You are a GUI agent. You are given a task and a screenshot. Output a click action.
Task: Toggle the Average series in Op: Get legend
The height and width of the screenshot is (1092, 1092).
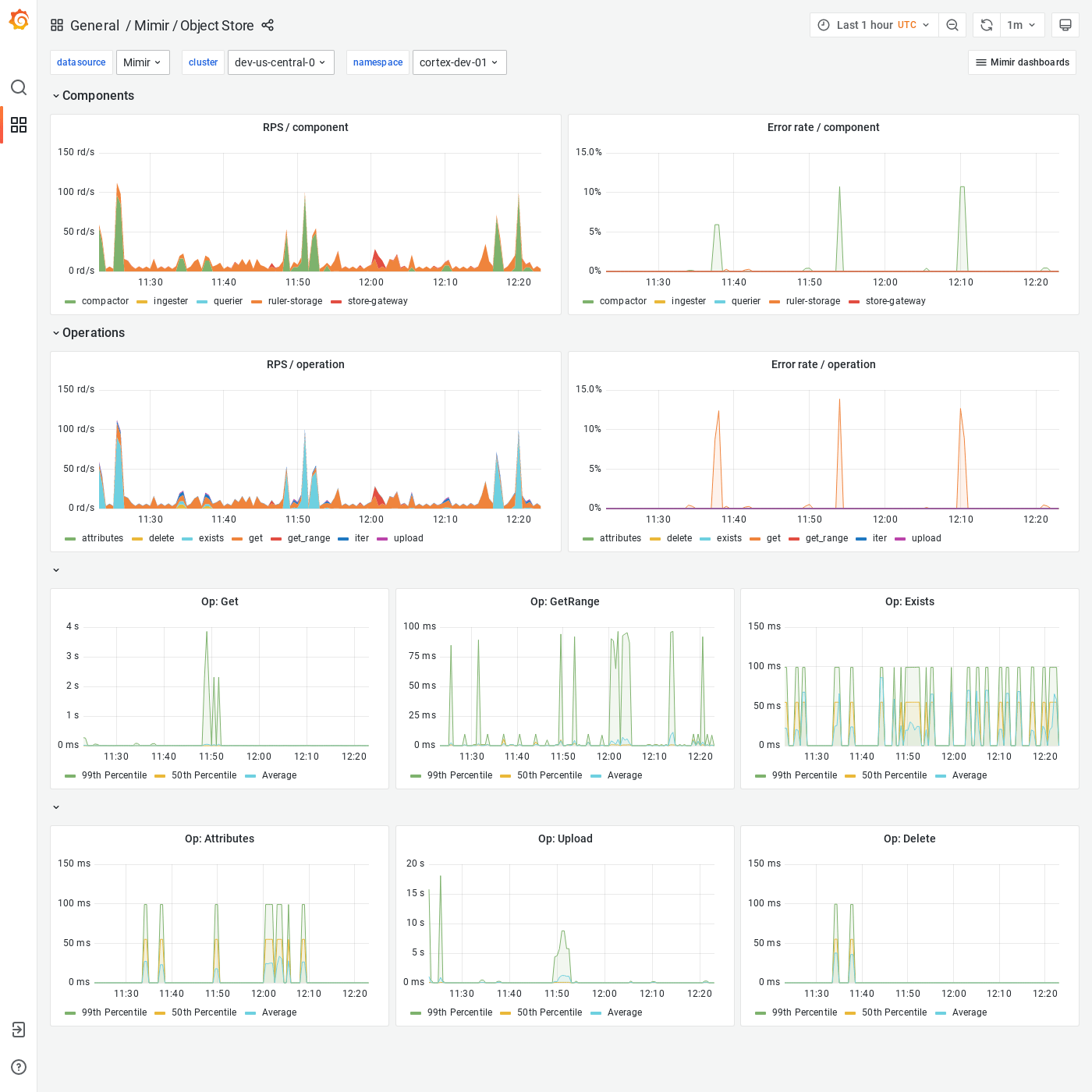point(278,775)
